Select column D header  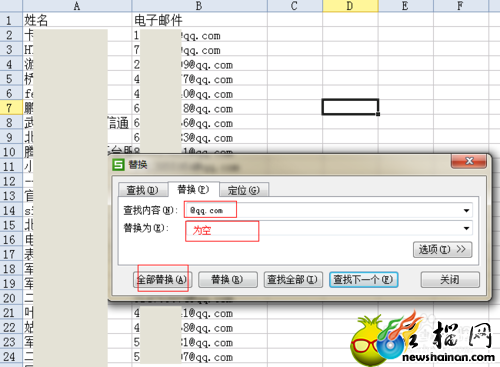coord(350,6)
